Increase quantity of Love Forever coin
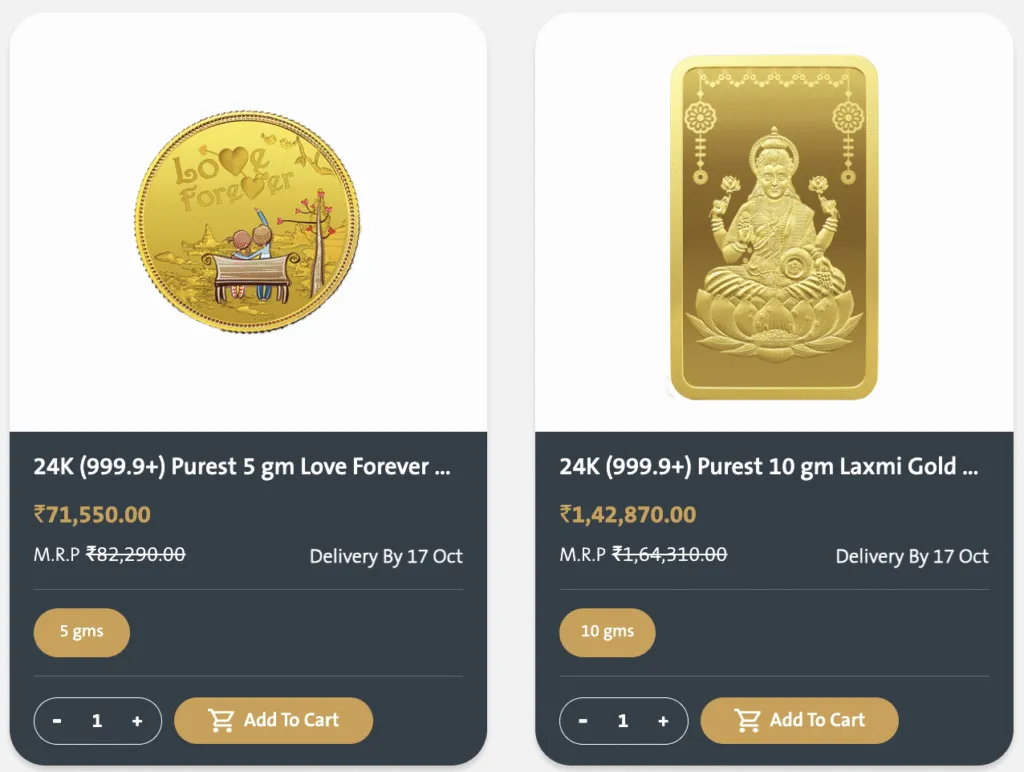The image size is (1024, 772). (x=137, y=721)
